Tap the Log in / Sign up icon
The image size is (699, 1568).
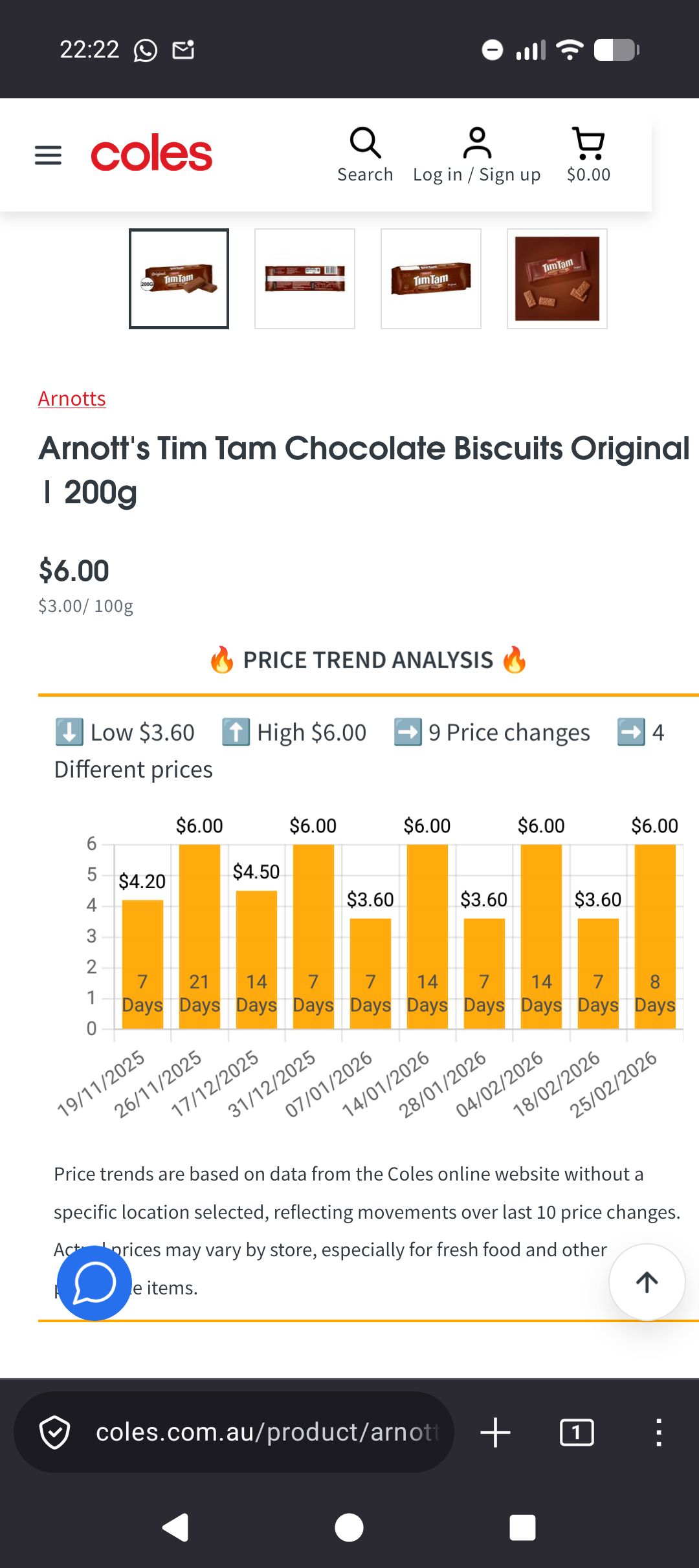477,155
